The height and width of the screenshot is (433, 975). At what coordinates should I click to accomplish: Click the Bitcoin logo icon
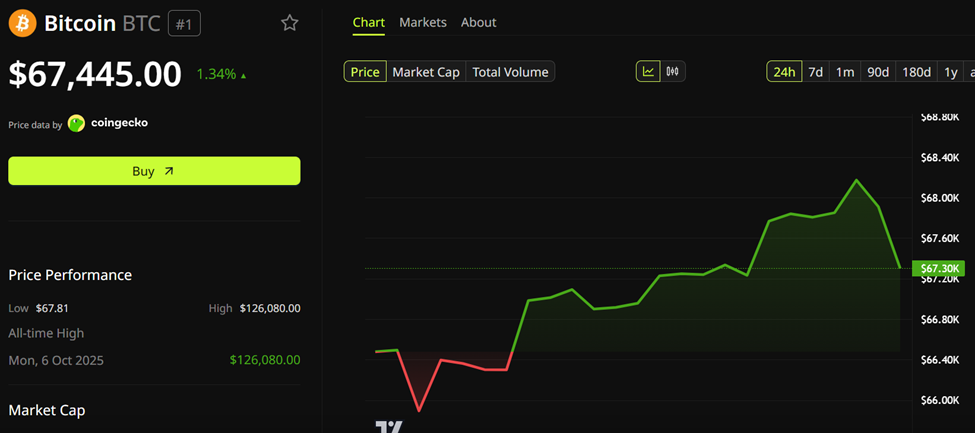click(22, 23)
